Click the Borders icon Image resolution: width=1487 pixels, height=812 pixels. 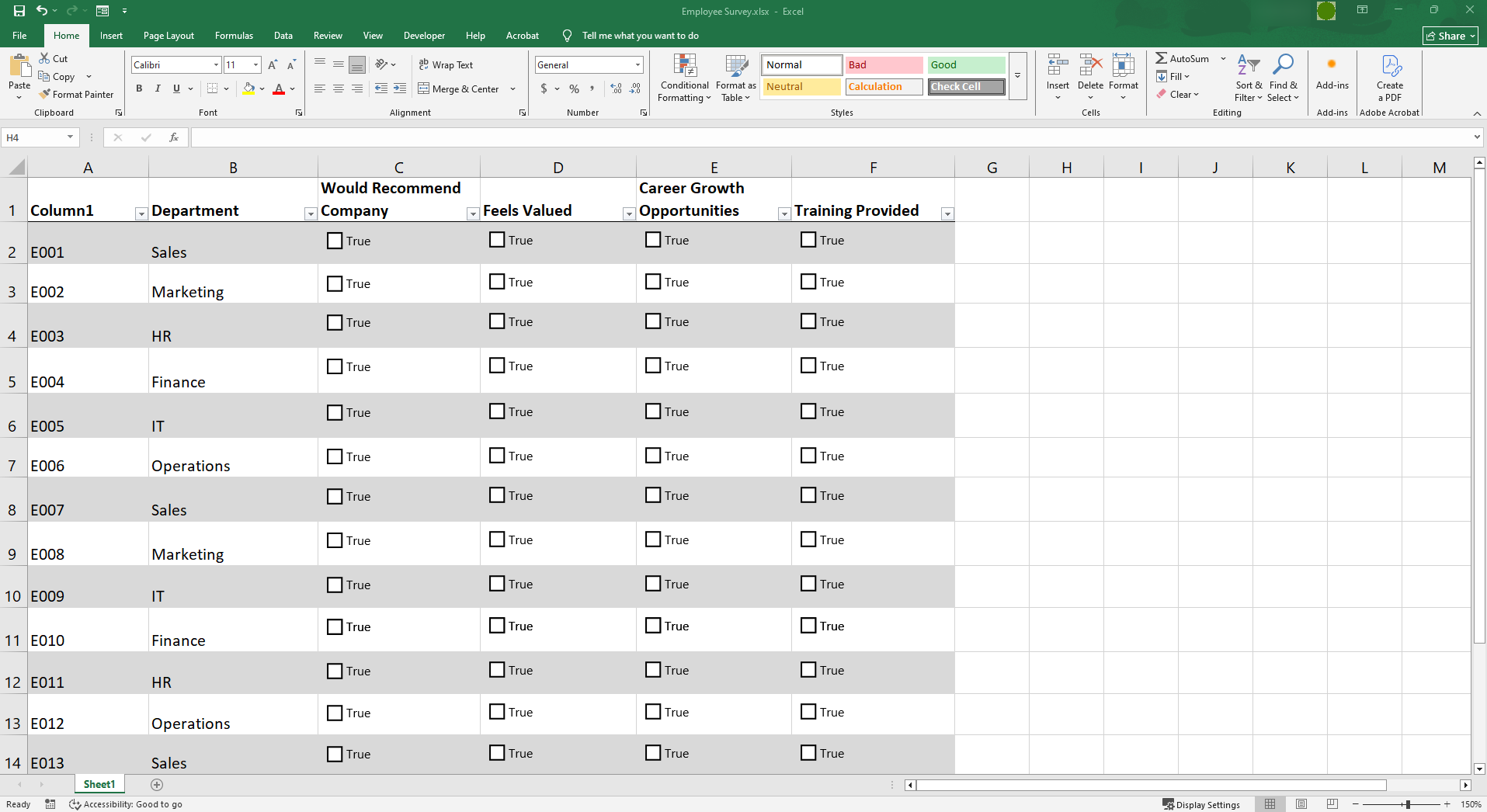coord(212,88)
